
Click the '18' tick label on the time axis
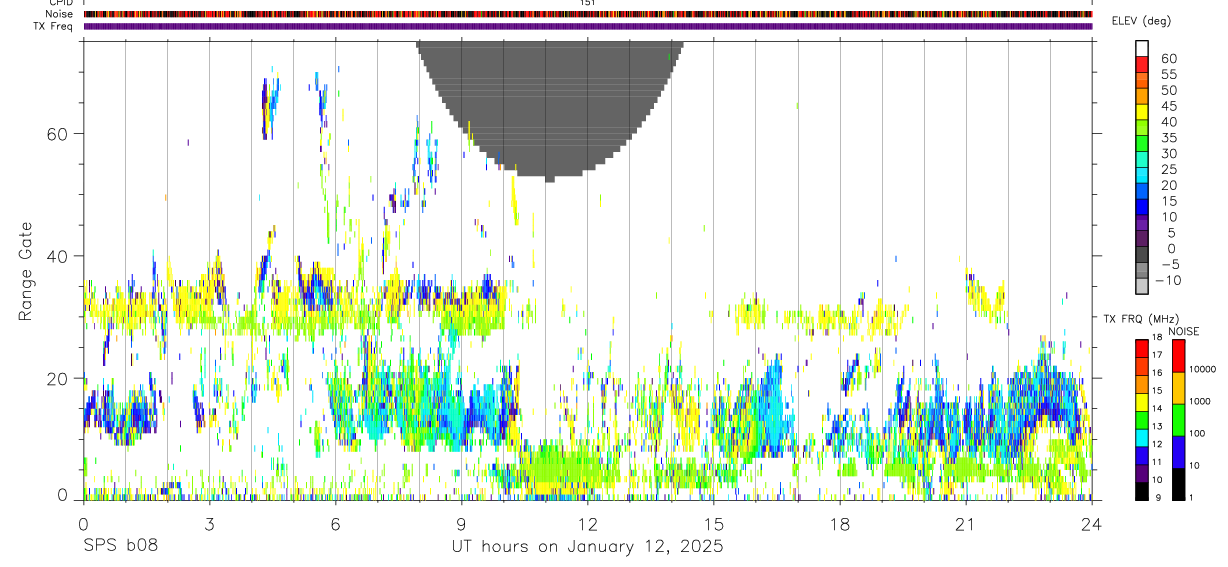click(x=840, y=523)
